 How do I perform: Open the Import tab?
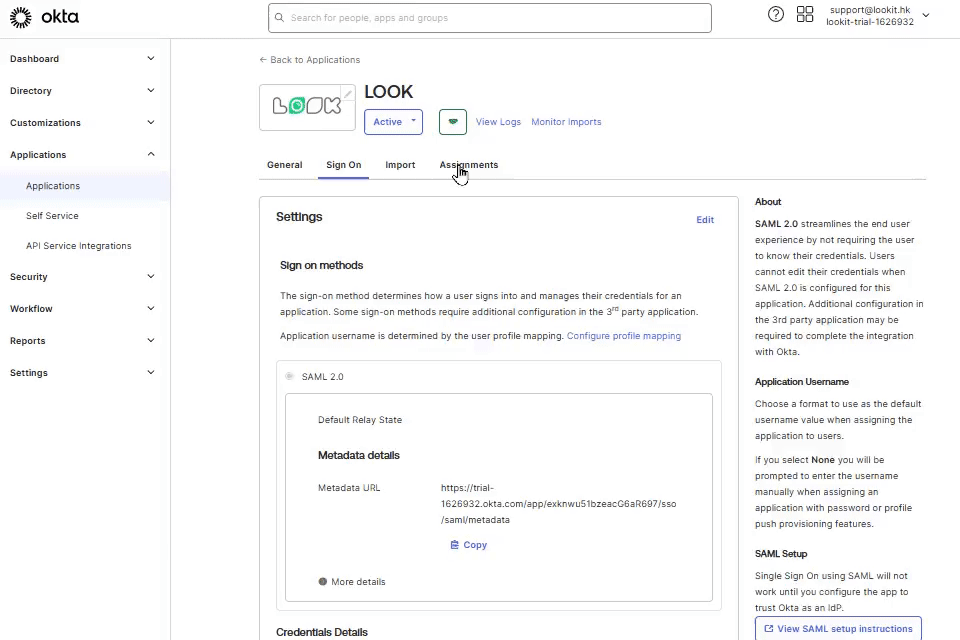[x=400, y=165]
